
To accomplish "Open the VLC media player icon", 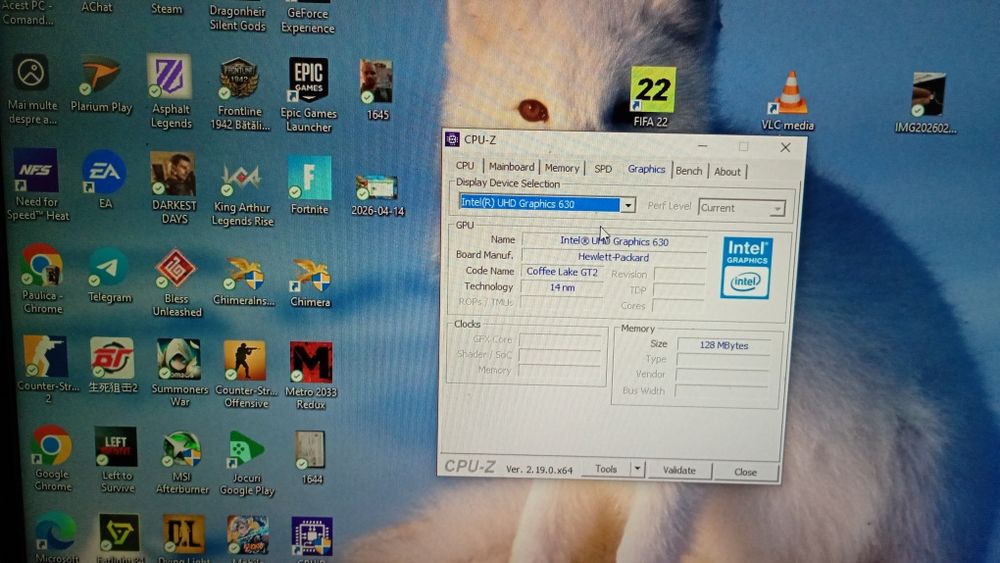I will click(x=788, y=101).
